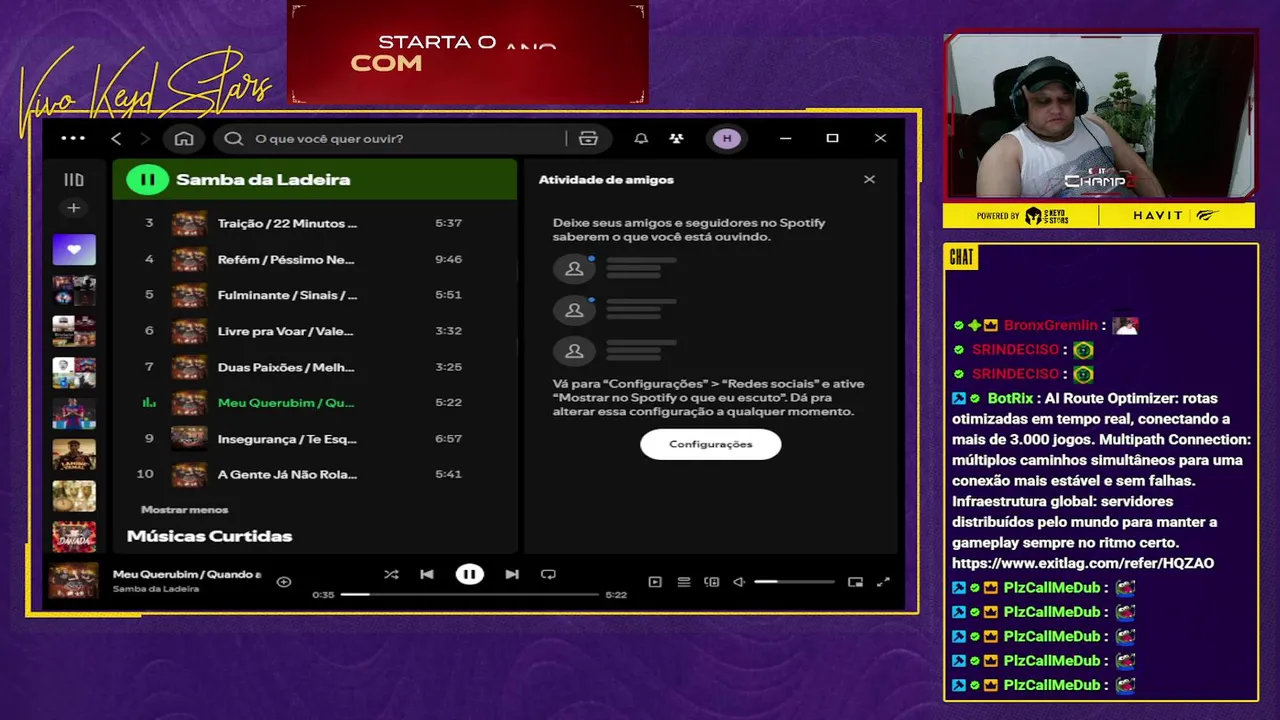Click the "Configurações" button
Screen dimensions: 1280x720
[x=710, y=444]
